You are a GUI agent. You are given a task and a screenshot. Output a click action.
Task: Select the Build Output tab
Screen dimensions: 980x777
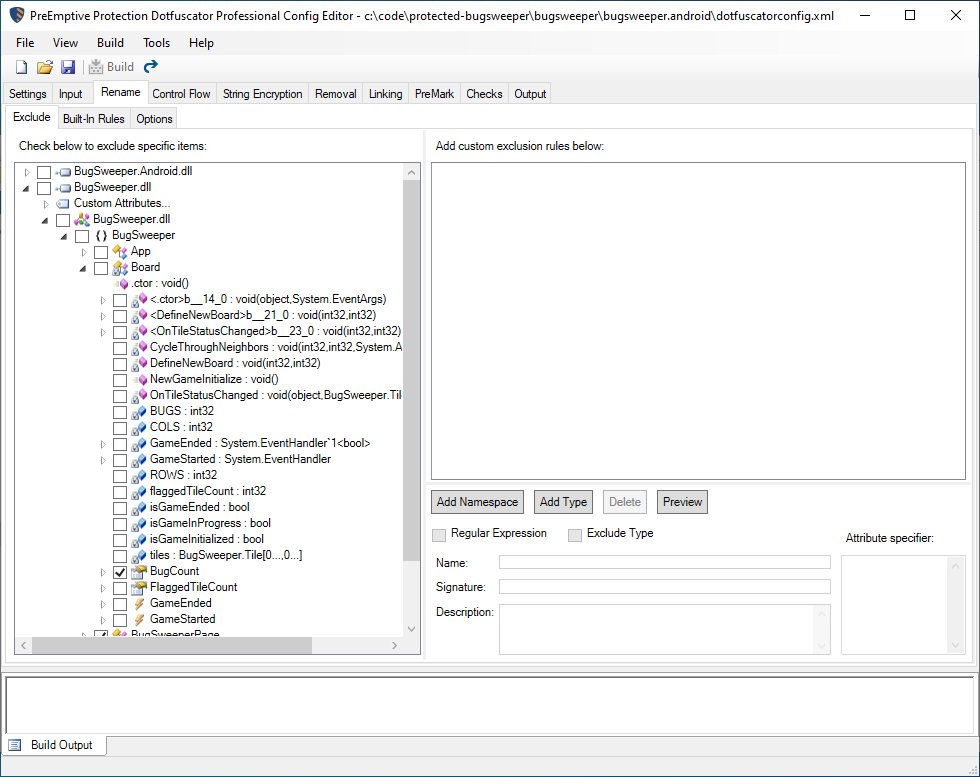pos(55,745)
